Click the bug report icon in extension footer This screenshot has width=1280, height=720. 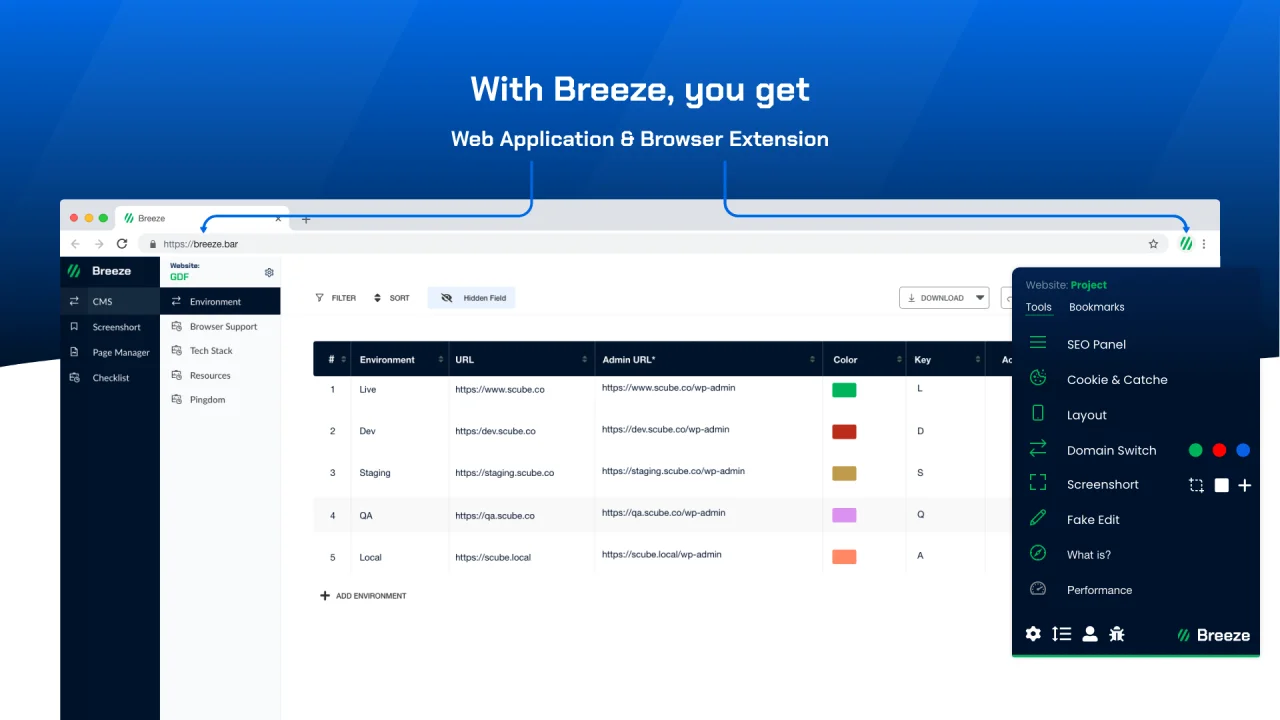click(x=1117, y=634)
